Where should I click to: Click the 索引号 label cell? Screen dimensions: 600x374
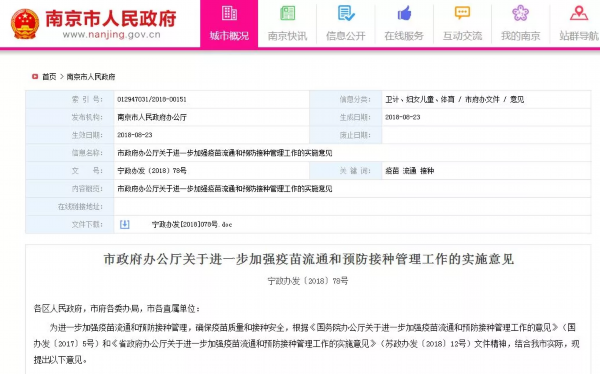(x=70, y=100)
